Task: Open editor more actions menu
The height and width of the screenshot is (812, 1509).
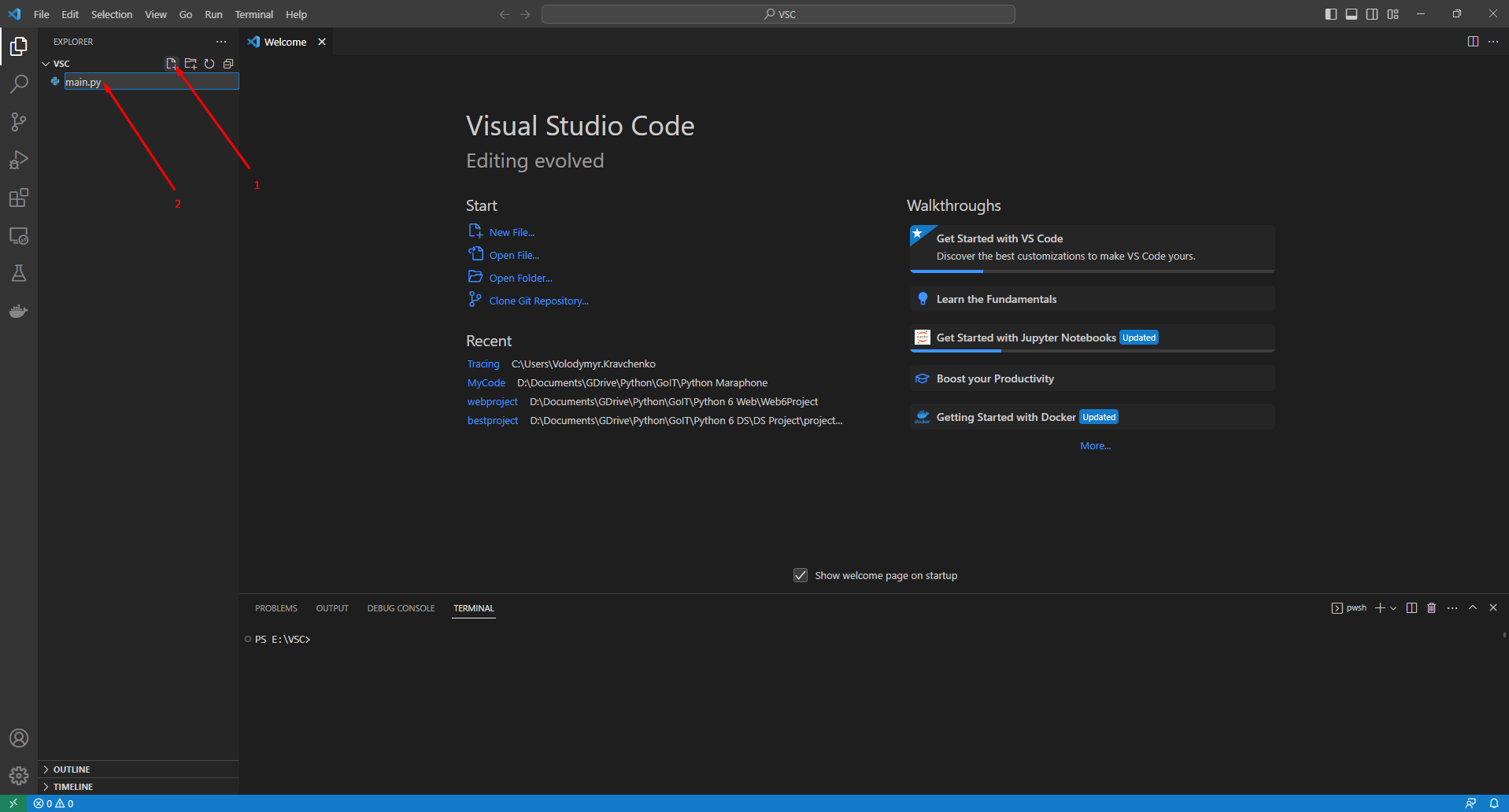Action: (1493, 42)
